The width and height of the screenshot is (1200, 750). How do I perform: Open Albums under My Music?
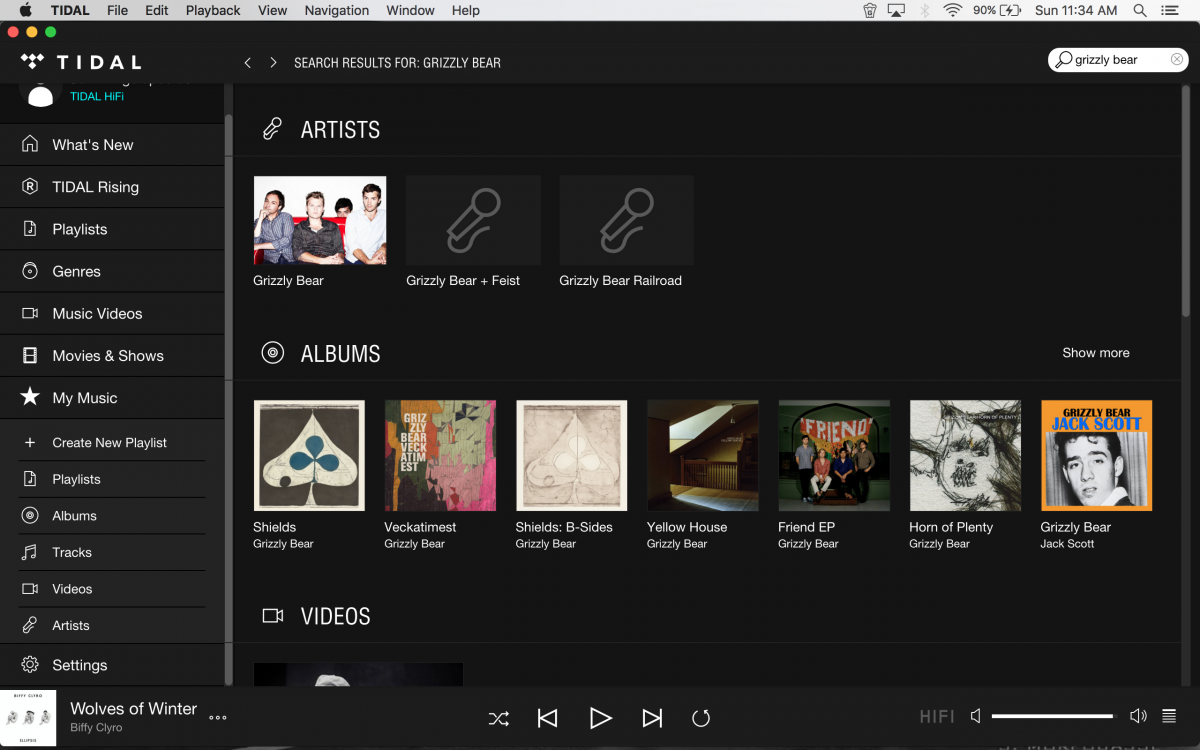click(112, 516)
